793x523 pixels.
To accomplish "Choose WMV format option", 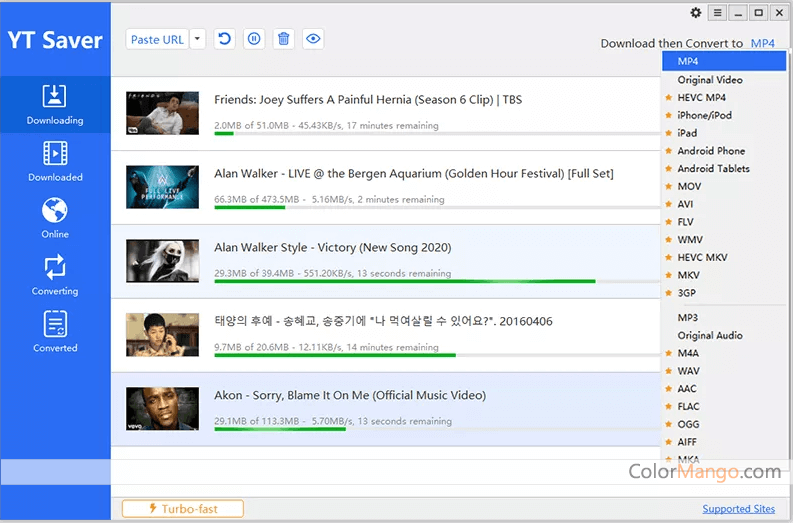I will coord(724,239).
